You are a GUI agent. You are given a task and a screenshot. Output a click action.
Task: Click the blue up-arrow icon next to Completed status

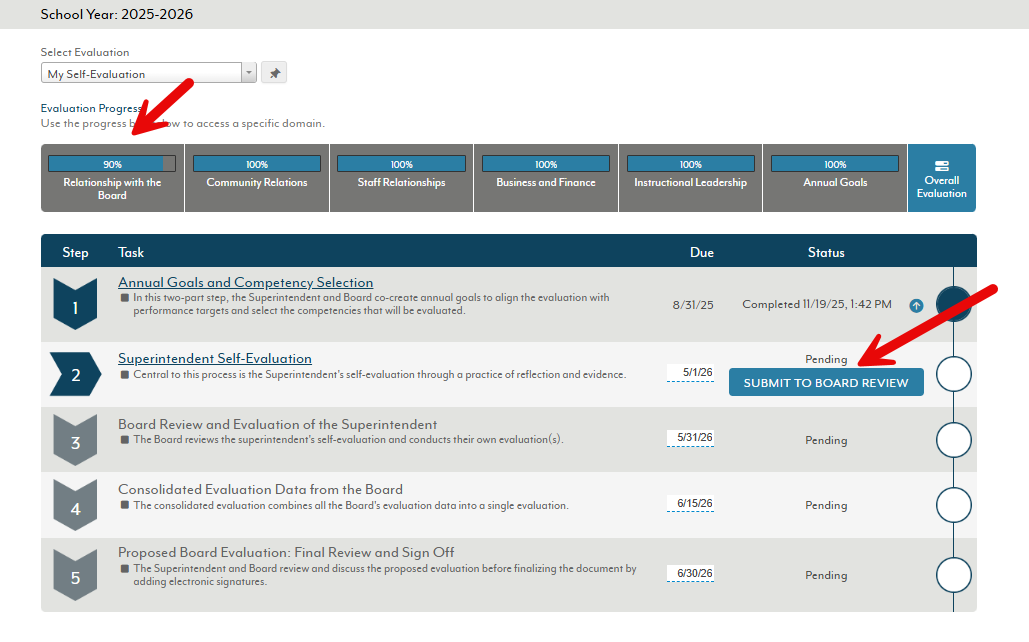[x=916, y=306]
